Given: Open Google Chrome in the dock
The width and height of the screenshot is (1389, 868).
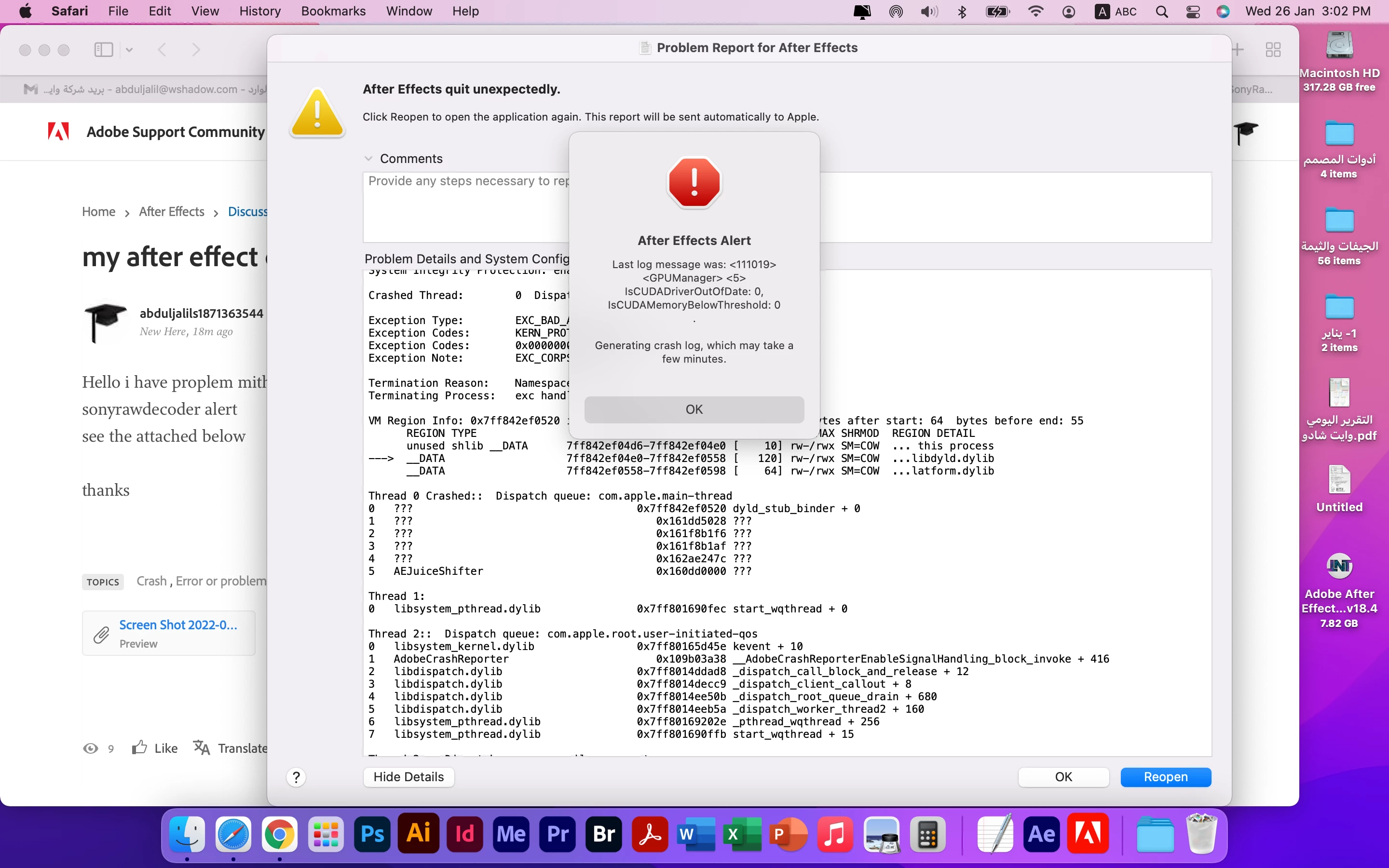Looking at the screenshot, I should (x=280, y=834).
